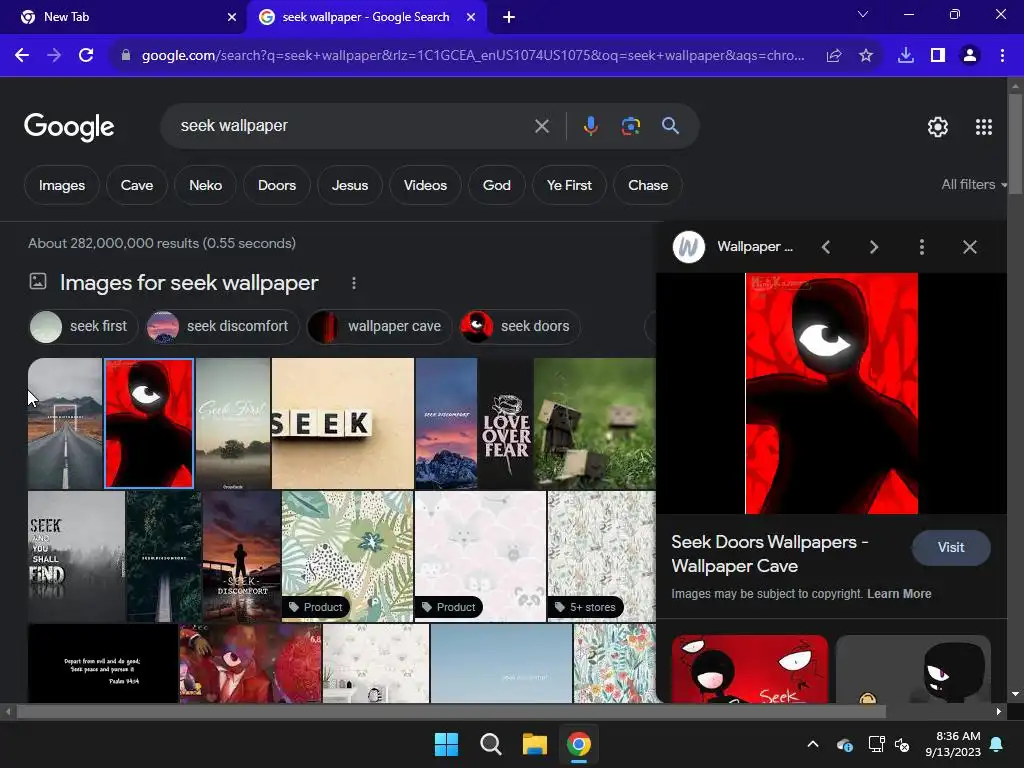The height and width of the screenshot is (768, 1024).
Task: Choose the seek first suggestion chip
Action: coord(84,327)
